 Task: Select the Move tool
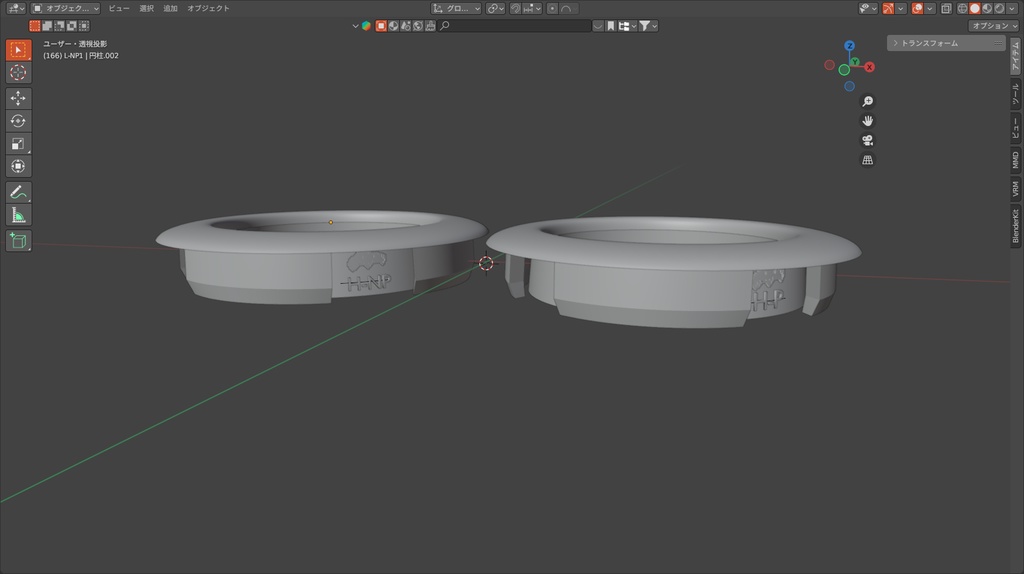[x=18, y=98]
